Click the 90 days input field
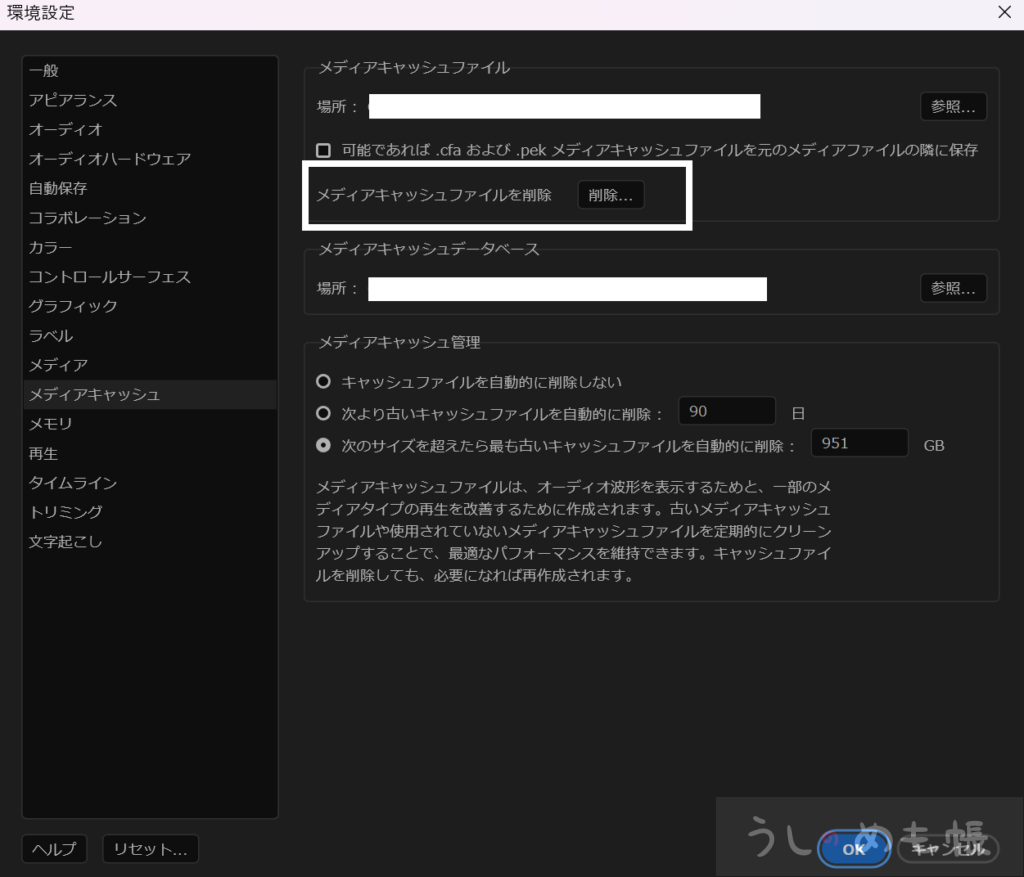 click(726, 412)
